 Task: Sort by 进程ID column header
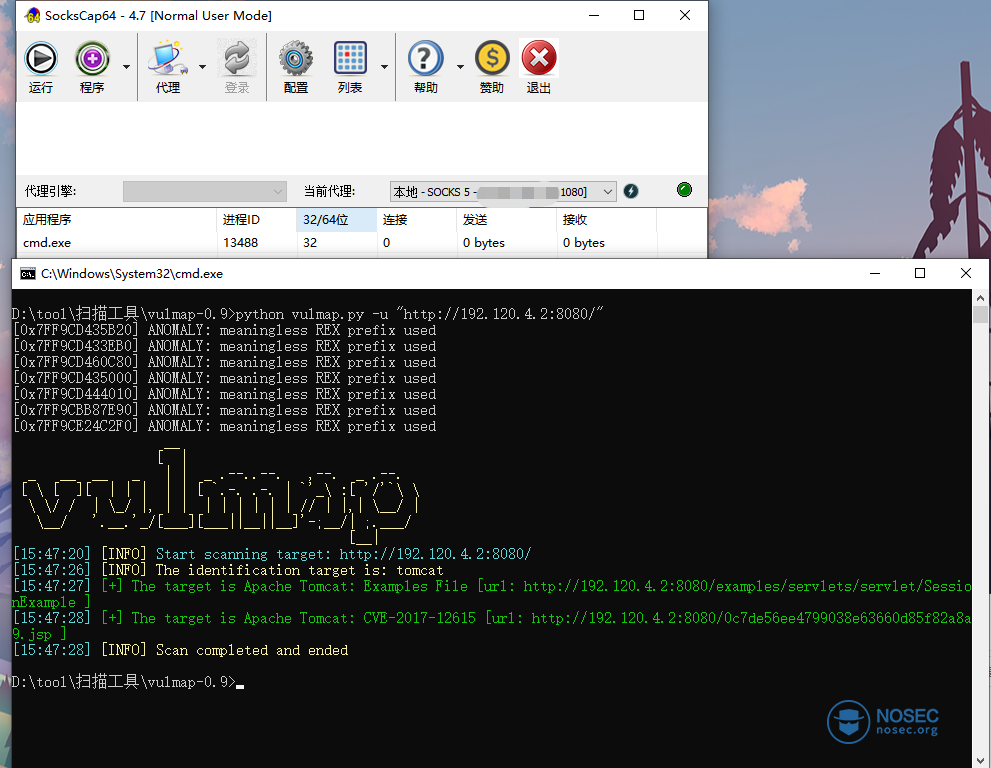tap(256, 220)
